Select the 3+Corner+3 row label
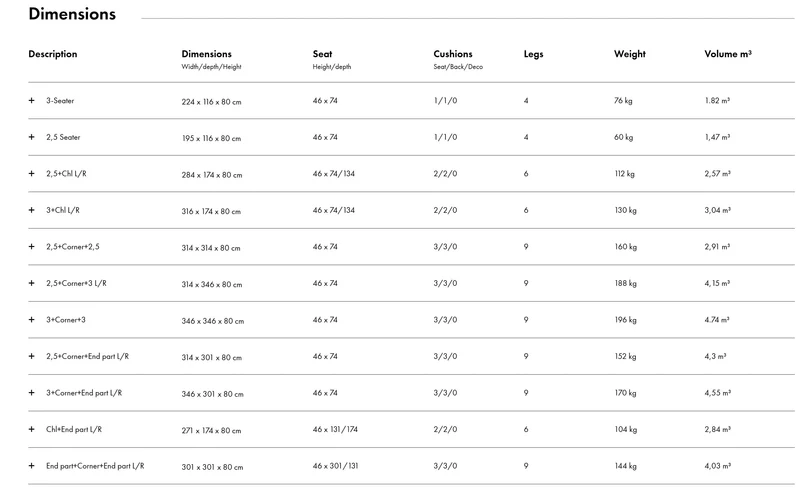800x493 pixels. click(x=66, y=319)
